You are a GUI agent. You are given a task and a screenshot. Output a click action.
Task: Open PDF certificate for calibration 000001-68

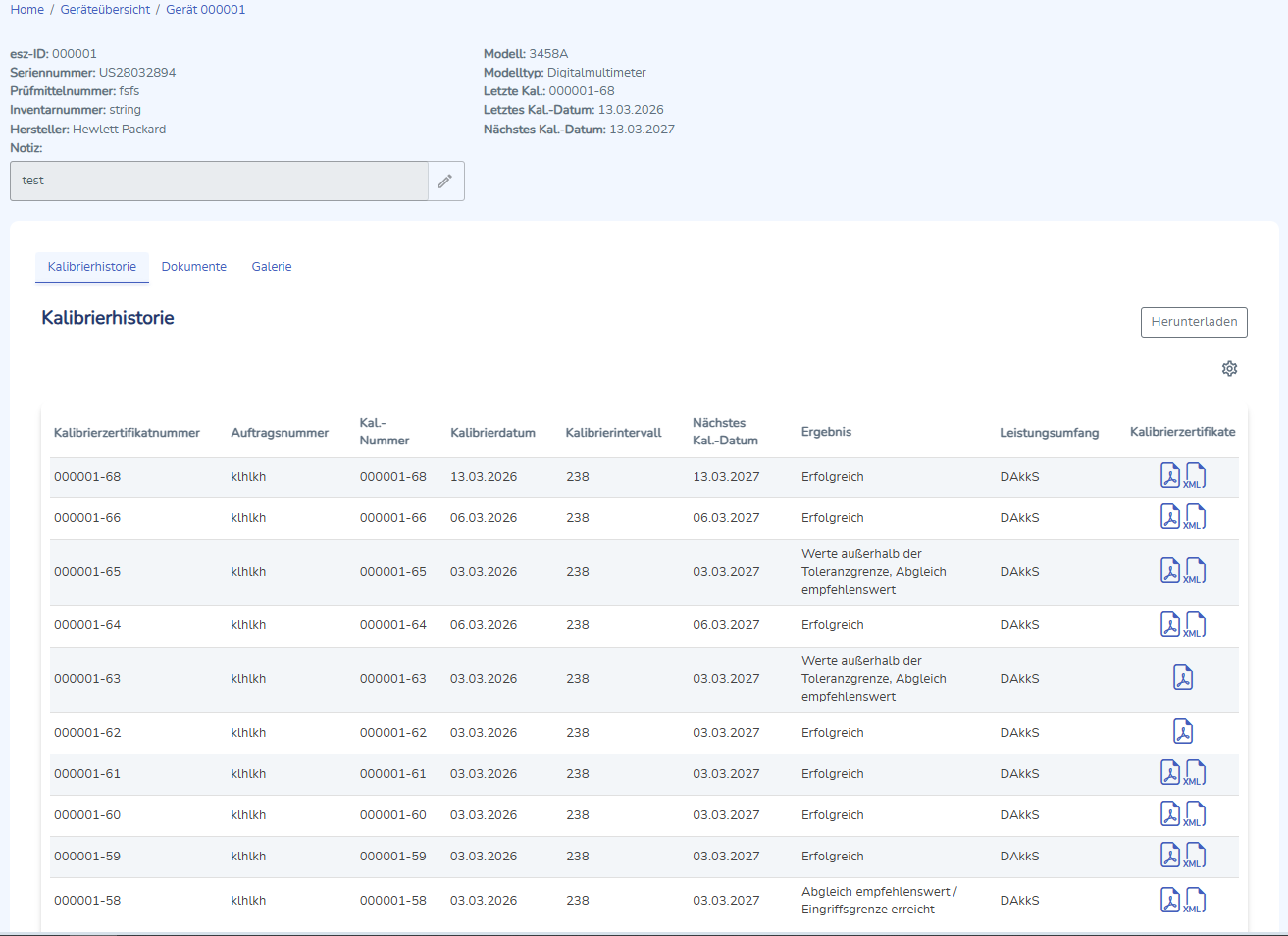coord(1170,476)
